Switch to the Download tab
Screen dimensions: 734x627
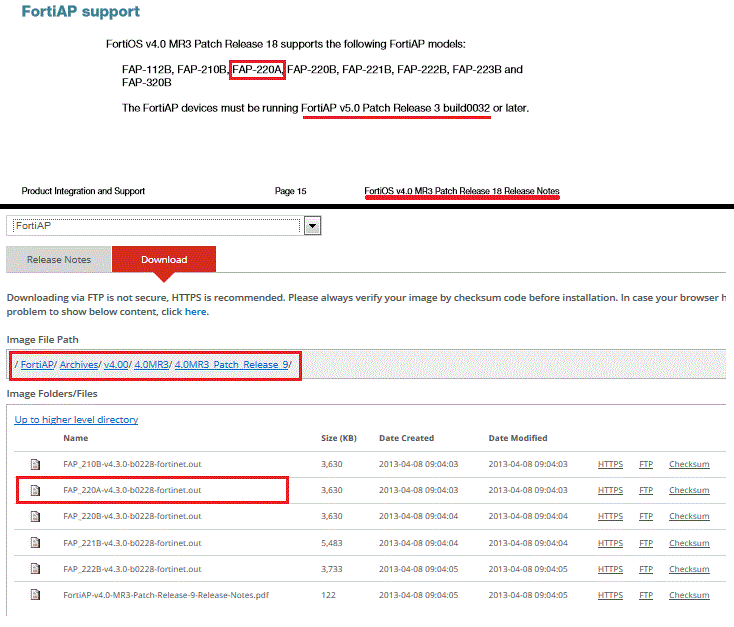pos(164,259)
